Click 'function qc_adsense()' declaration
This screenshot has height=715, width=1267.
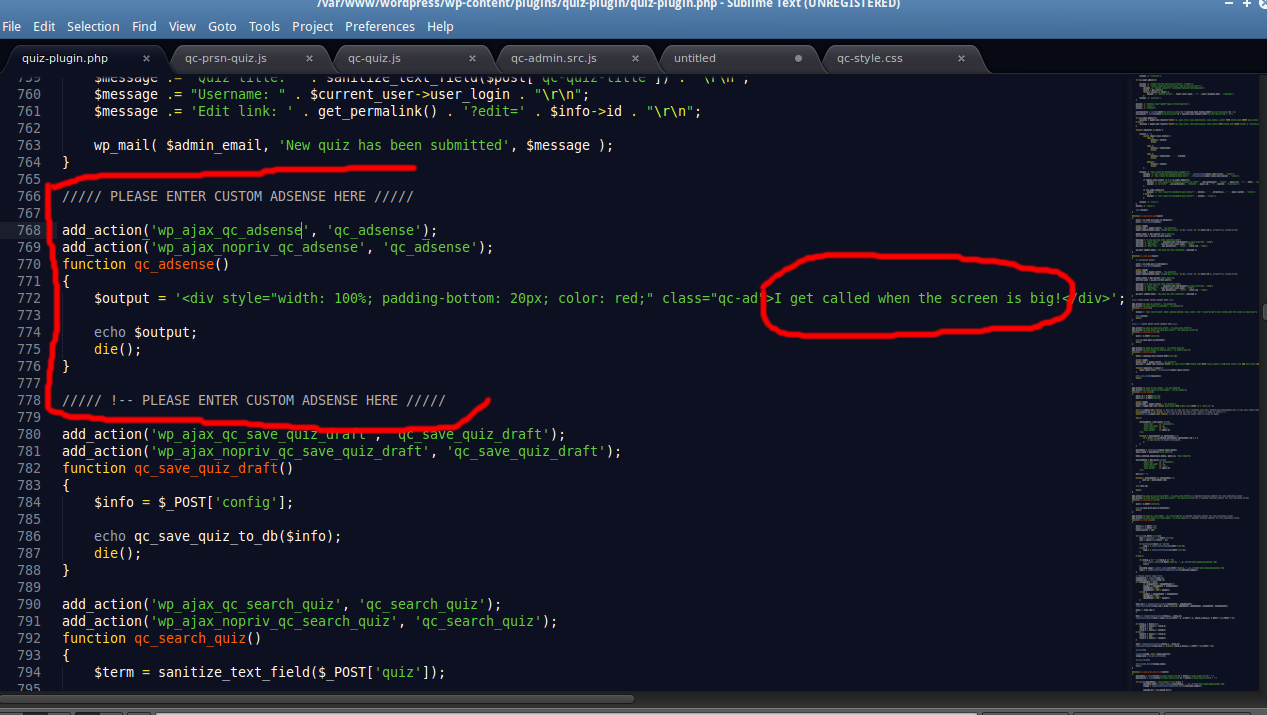click(146, 264)
